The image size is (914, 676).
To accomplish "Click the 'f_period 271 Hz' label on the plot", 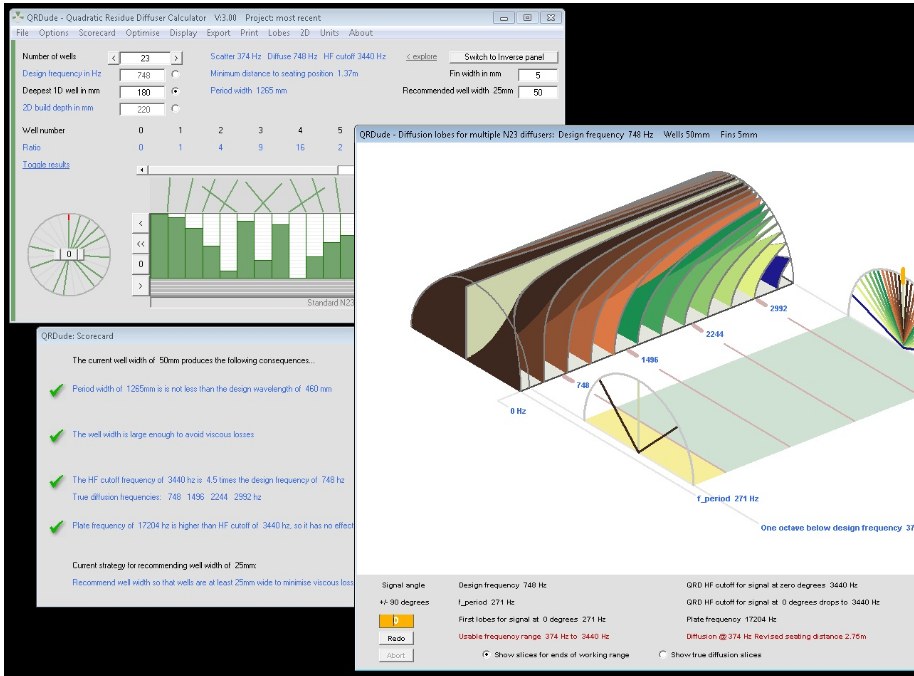I will pyautogui.click(x=728, y=498).
